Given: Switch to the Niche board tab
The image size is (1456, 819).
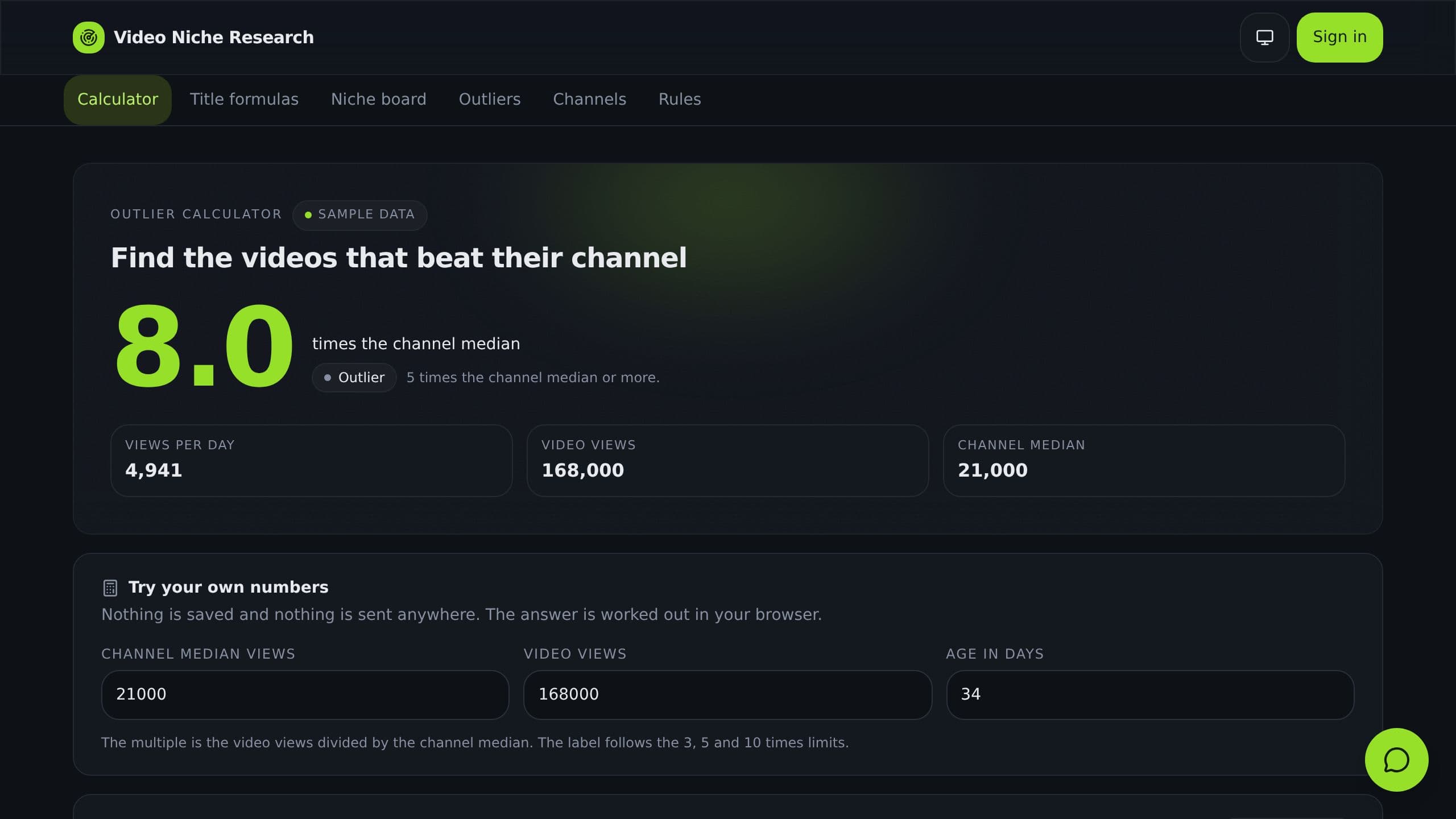Looking at the screenshot, I should (379, 100).
